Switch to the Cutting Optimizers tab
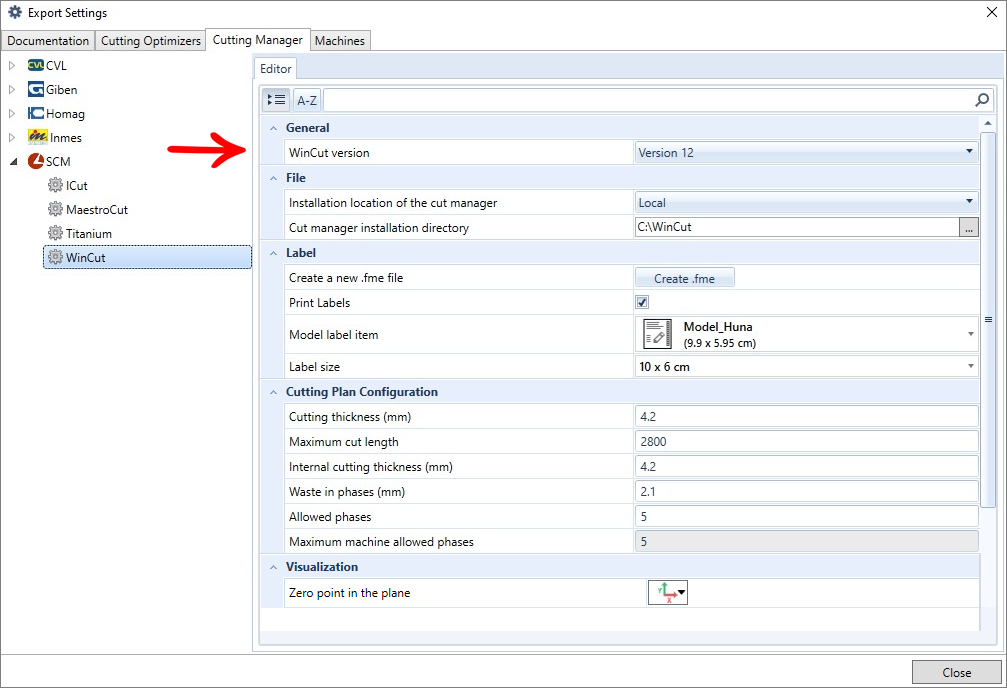This screenshot has height=688, width=1007. (x=151, y=40)
